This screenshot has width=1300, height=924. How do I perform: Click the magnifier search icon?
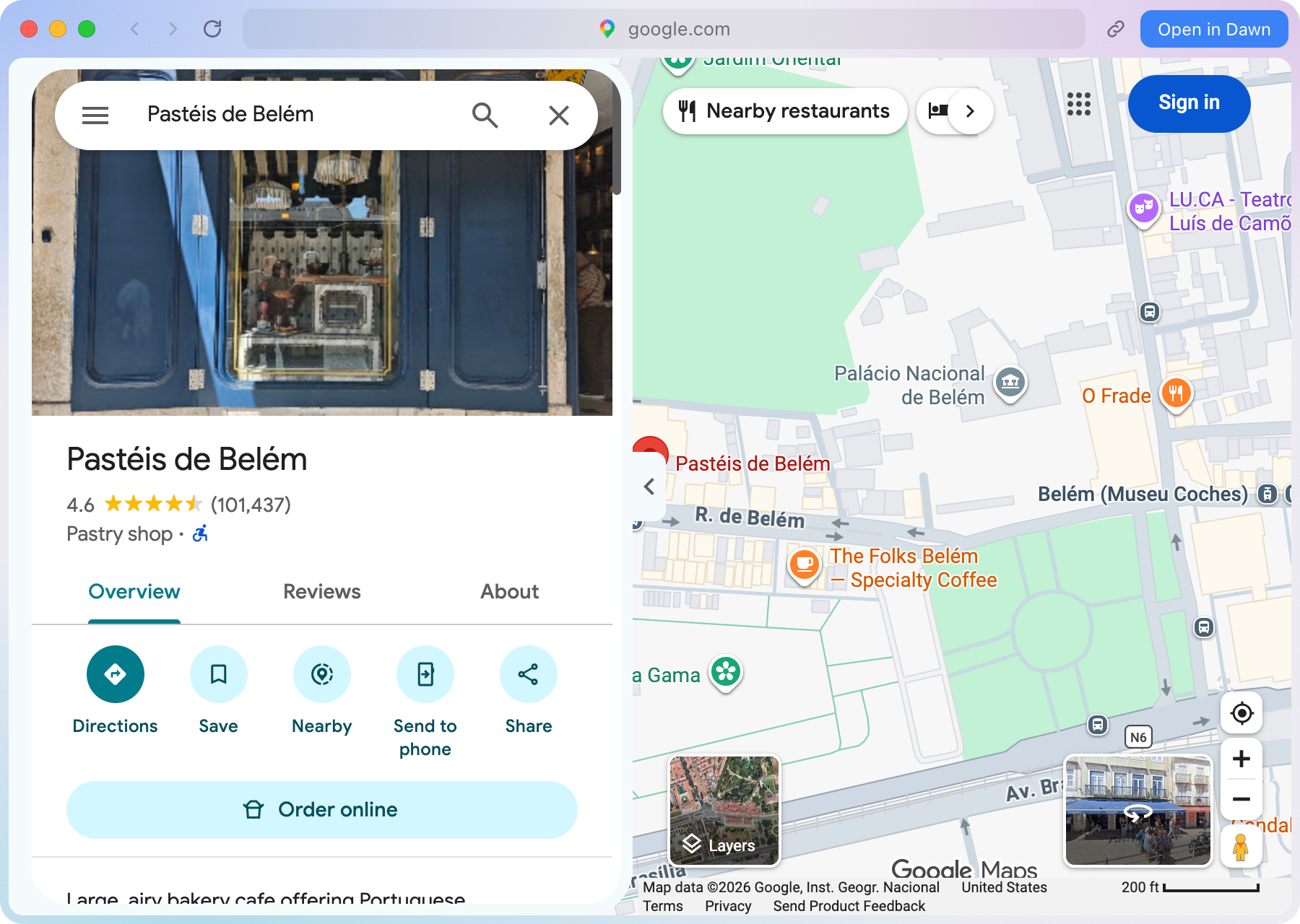pos(485,115)
